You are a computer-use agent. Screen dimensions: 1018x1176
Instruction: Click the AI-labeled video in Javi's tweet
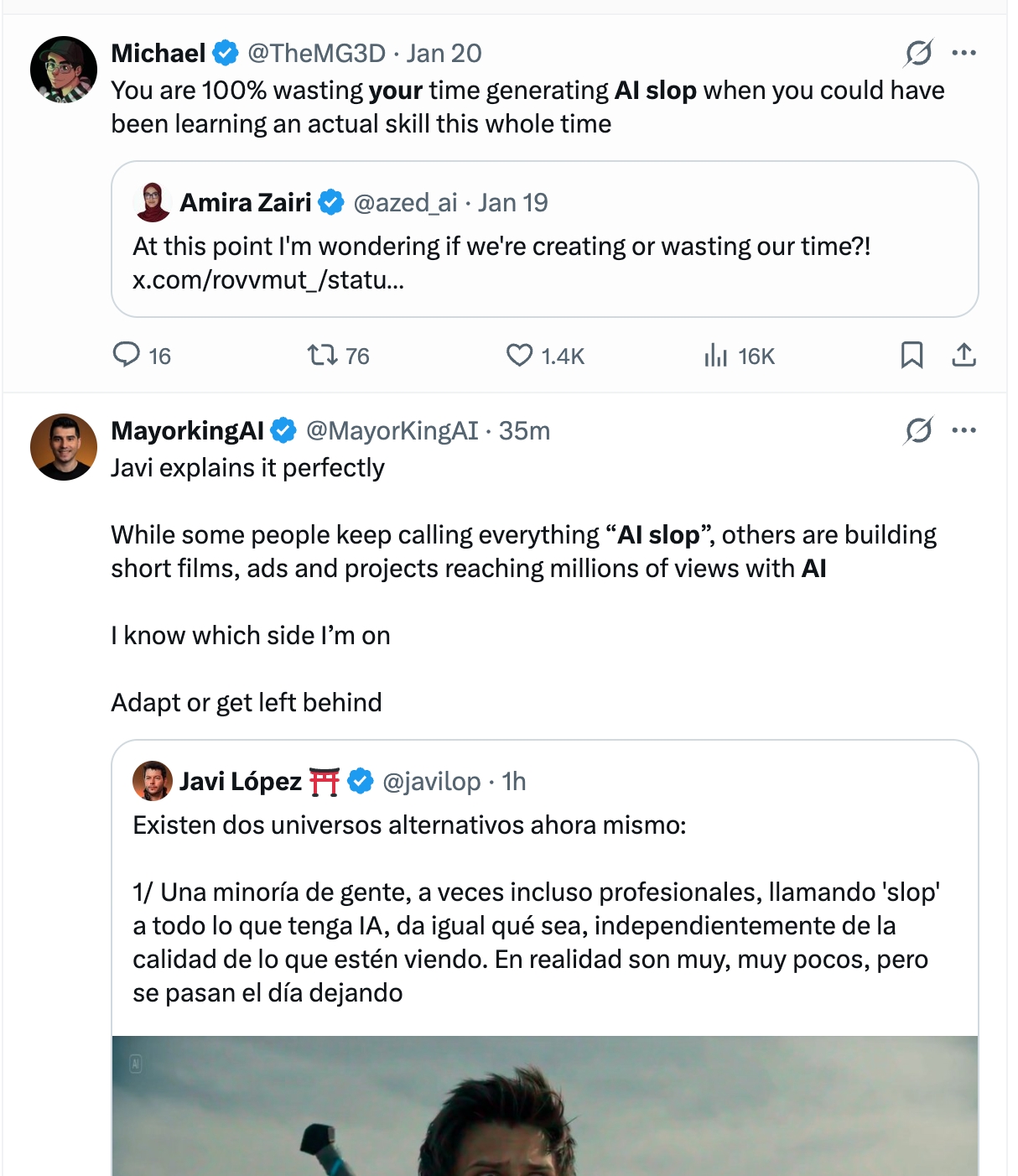(x=548, y=1107)
